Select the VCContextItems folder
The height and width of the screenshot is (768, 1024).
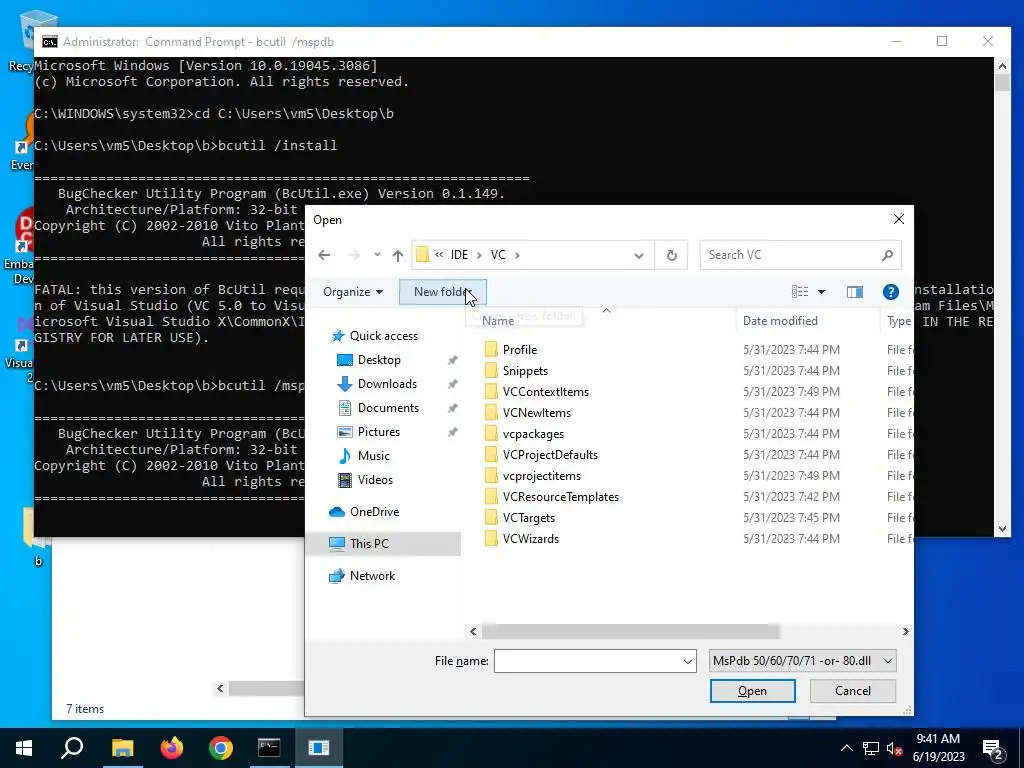click(x=545, y=392)
